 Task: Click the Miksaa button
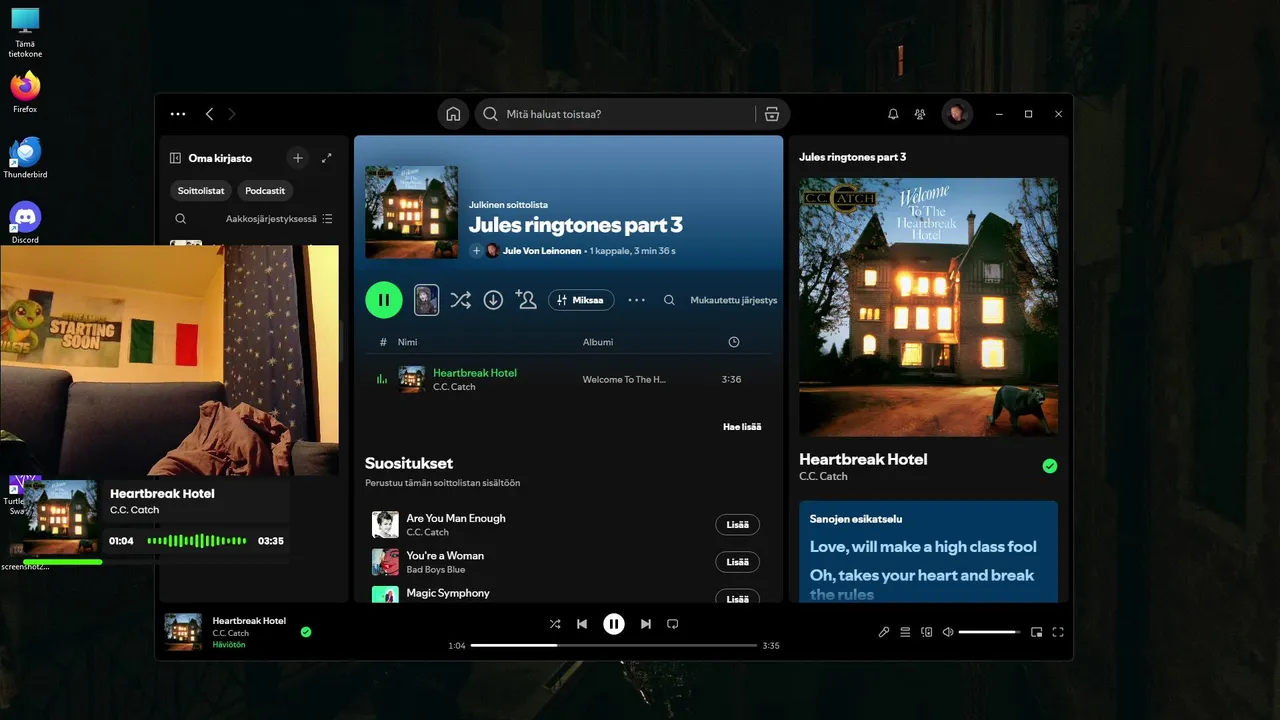pyautogui.click(x=581, y=300)
